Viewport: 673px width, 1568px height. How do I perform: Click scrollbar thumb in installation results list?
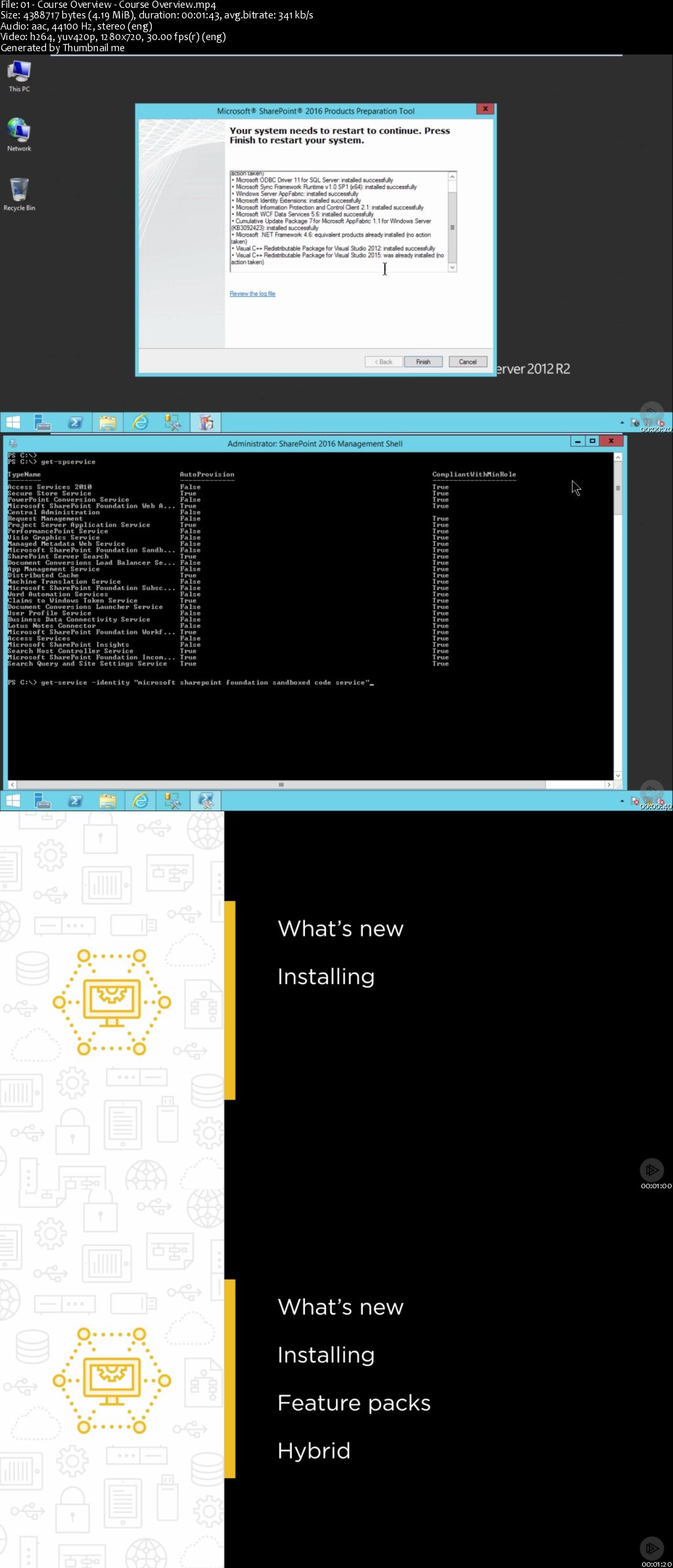tap(452, 227)
